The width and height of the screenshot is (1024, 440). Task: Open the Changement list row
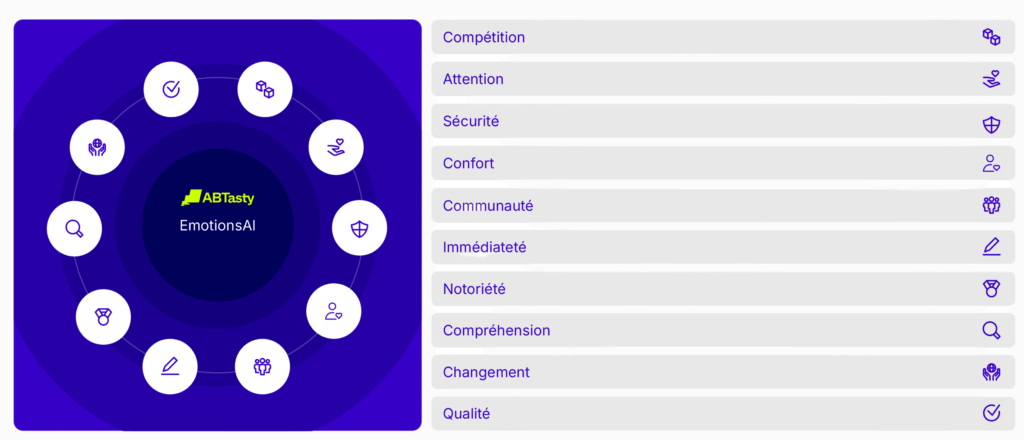point(723,372)
